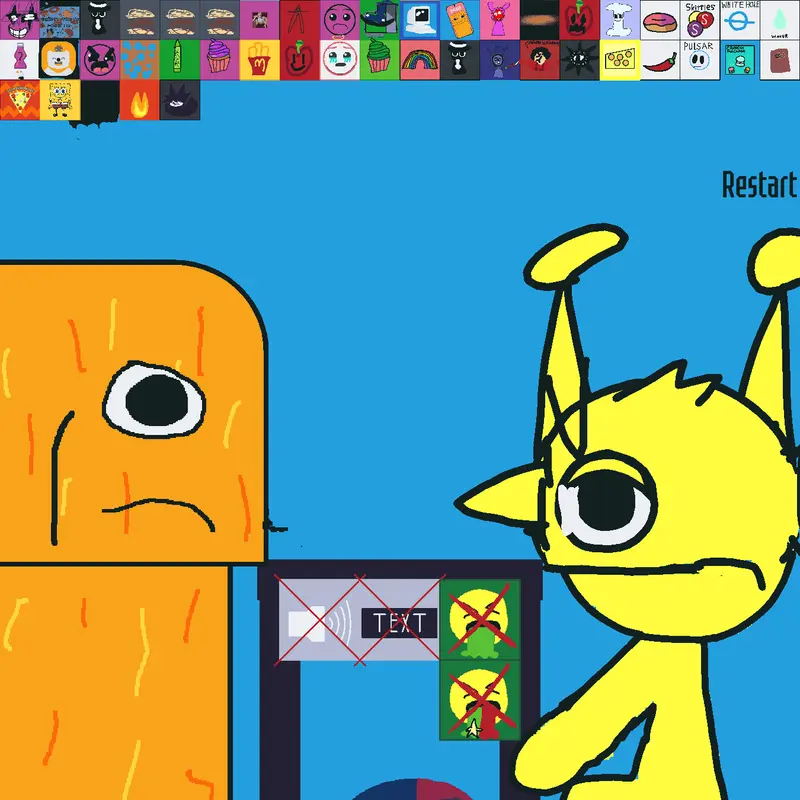Pick the purple sad face character

click(x=340, y=20)
